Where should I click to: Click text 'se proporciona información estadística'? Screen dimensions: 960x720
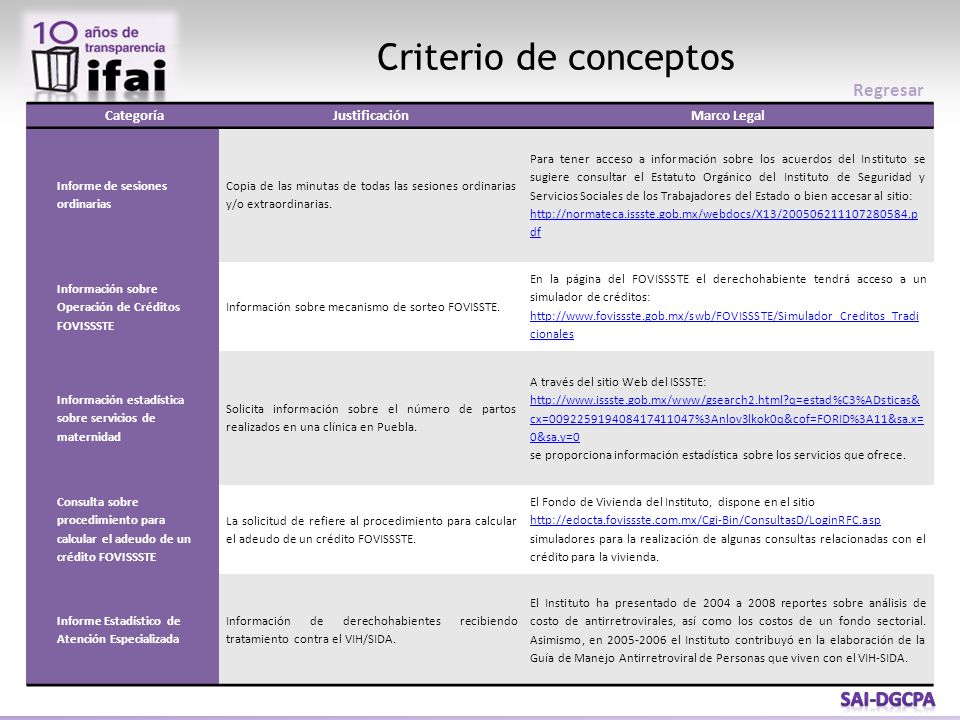(718, 455)
